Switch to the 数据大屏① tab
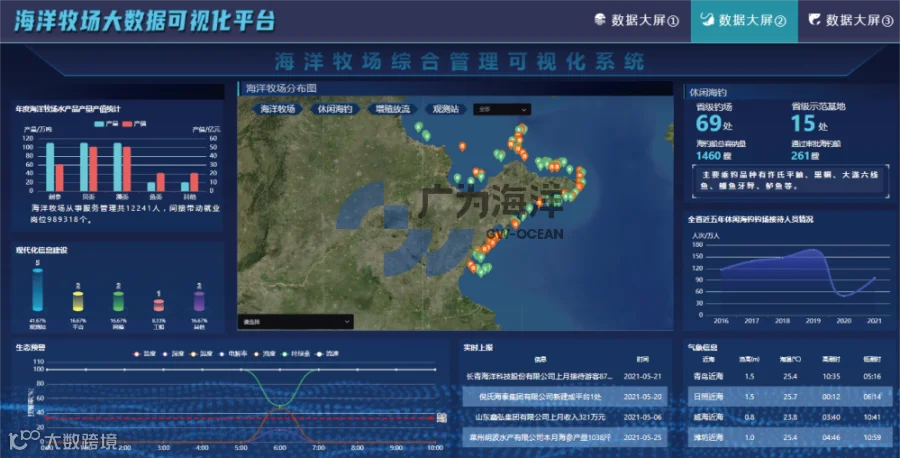 coord(637,21)
